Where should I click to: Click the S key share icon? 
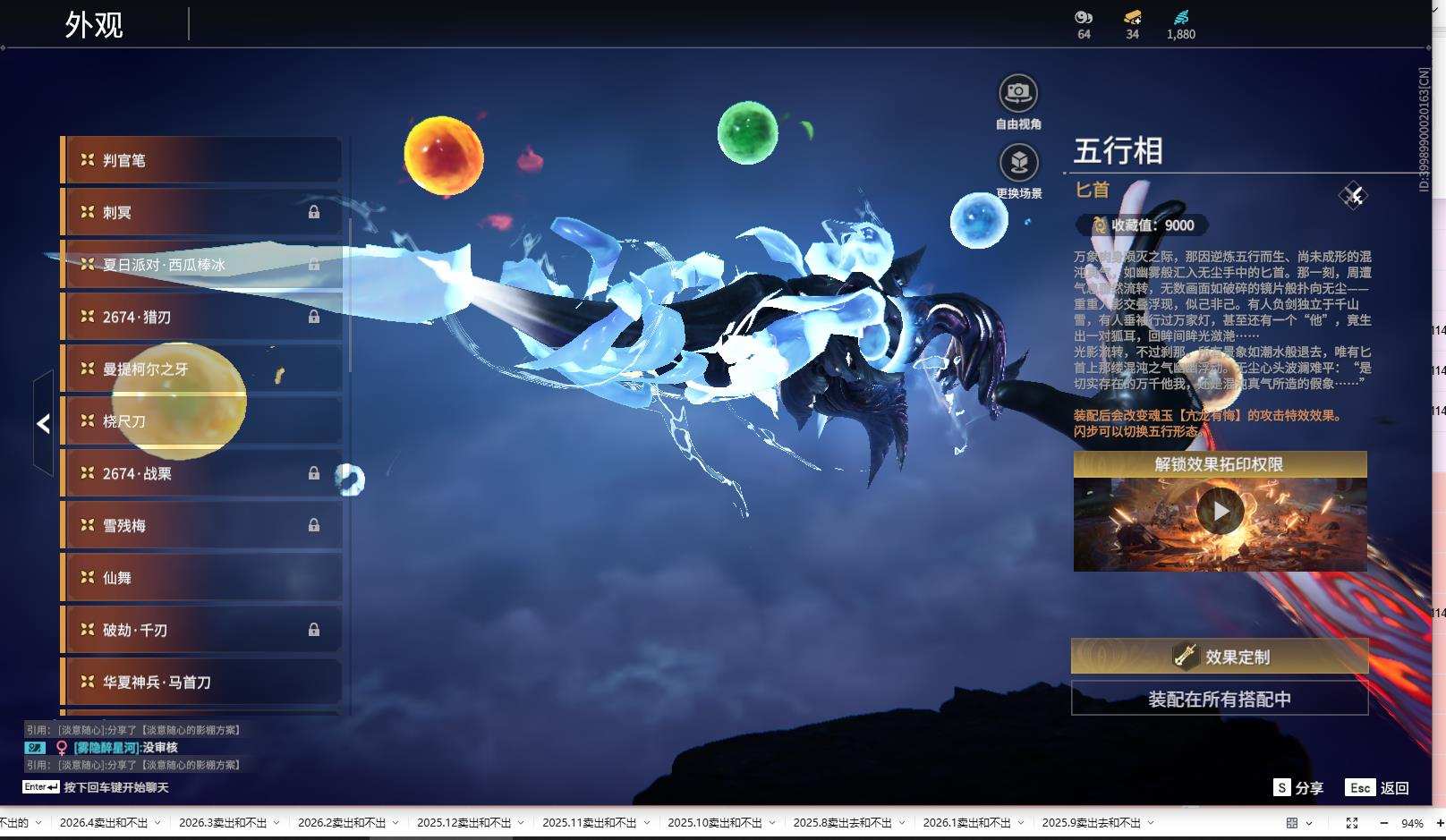1282,787
